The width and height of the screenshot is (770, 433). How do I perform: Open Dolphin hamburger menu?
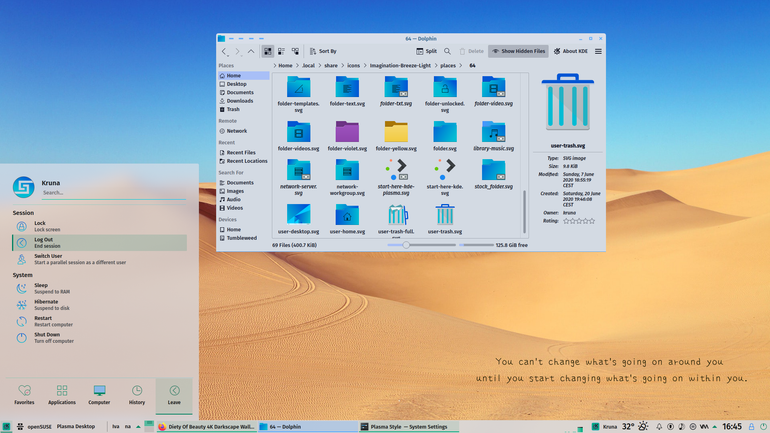(x=598, y=51)
